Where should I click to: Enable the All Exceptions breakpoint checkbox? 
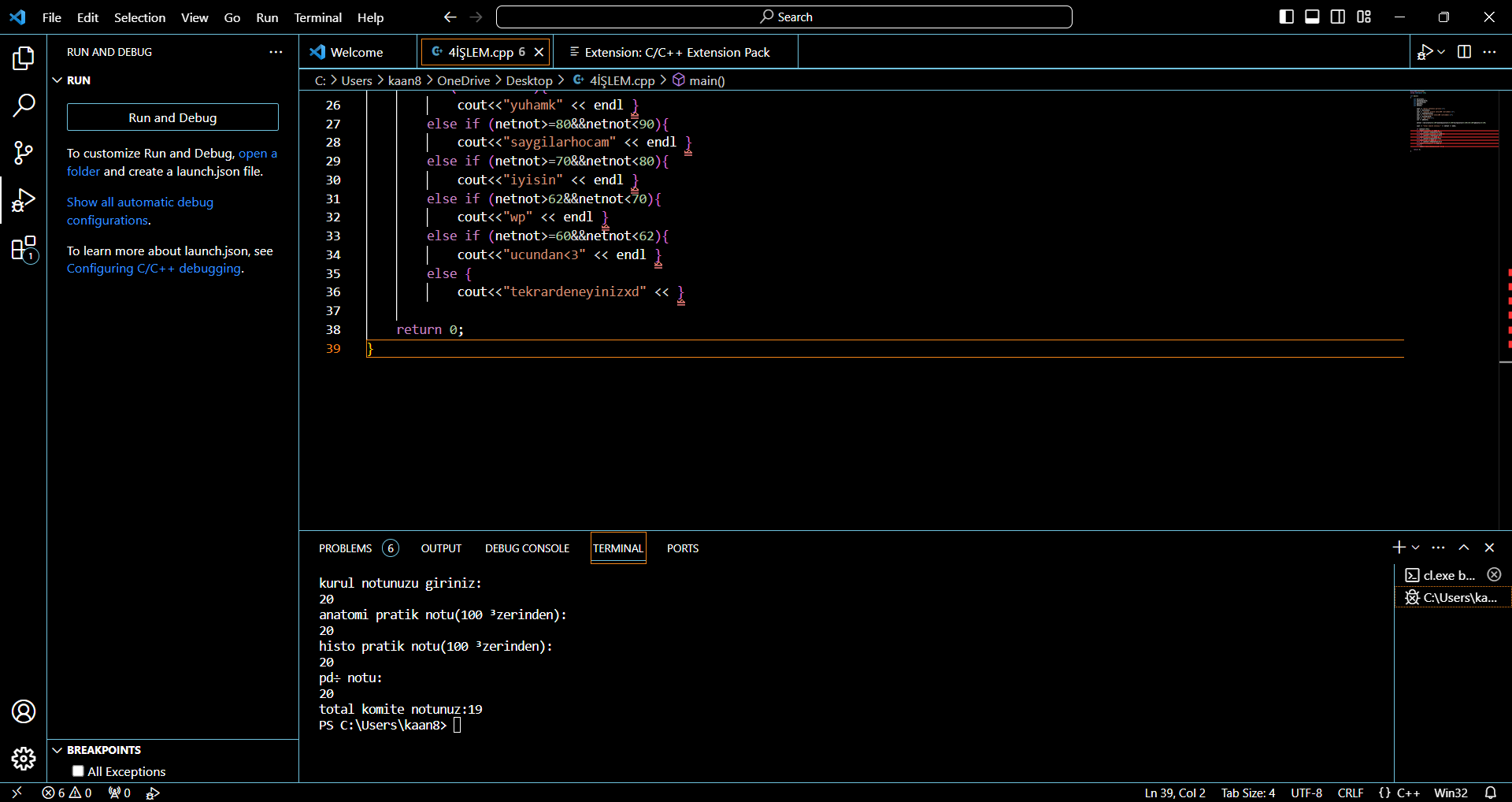[x=78, y=771]
